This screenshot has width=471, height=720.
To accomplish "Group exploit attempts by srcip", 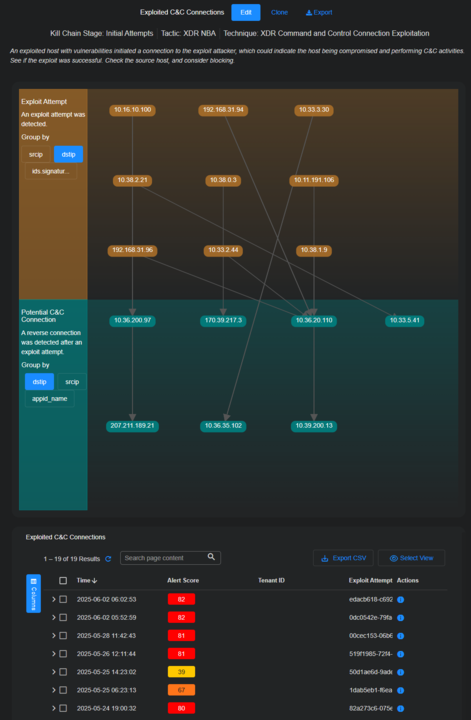I will coord(36,155).
